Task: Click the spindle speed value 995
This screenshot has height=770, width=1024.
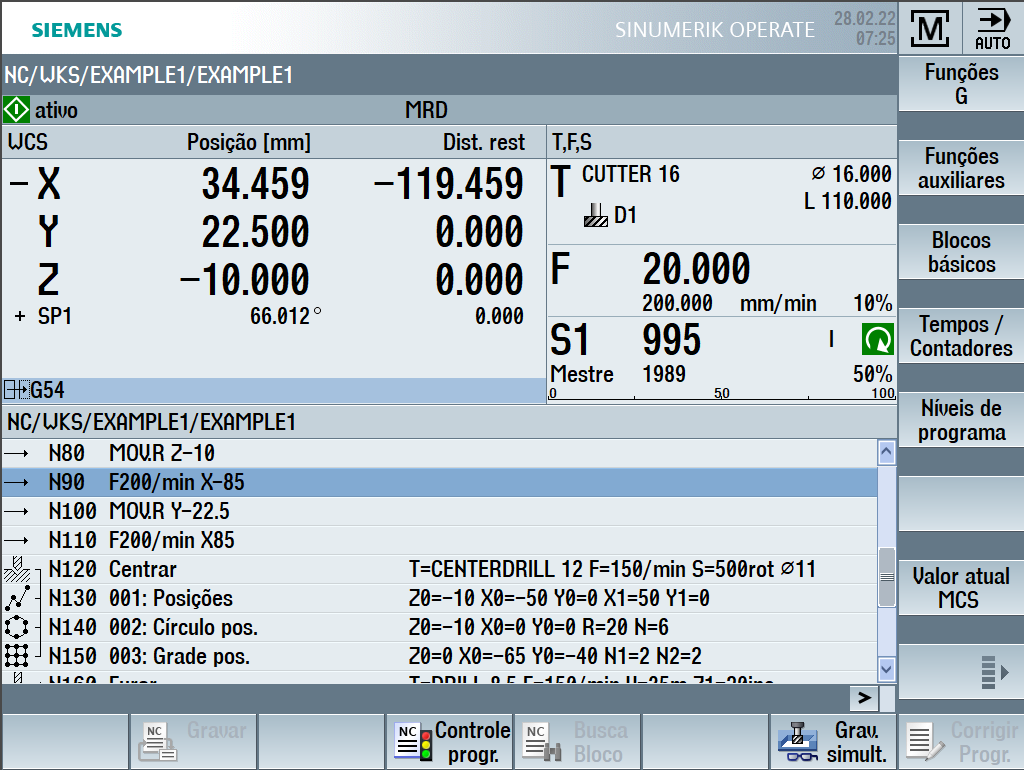Action: click(x=671, y=340)
